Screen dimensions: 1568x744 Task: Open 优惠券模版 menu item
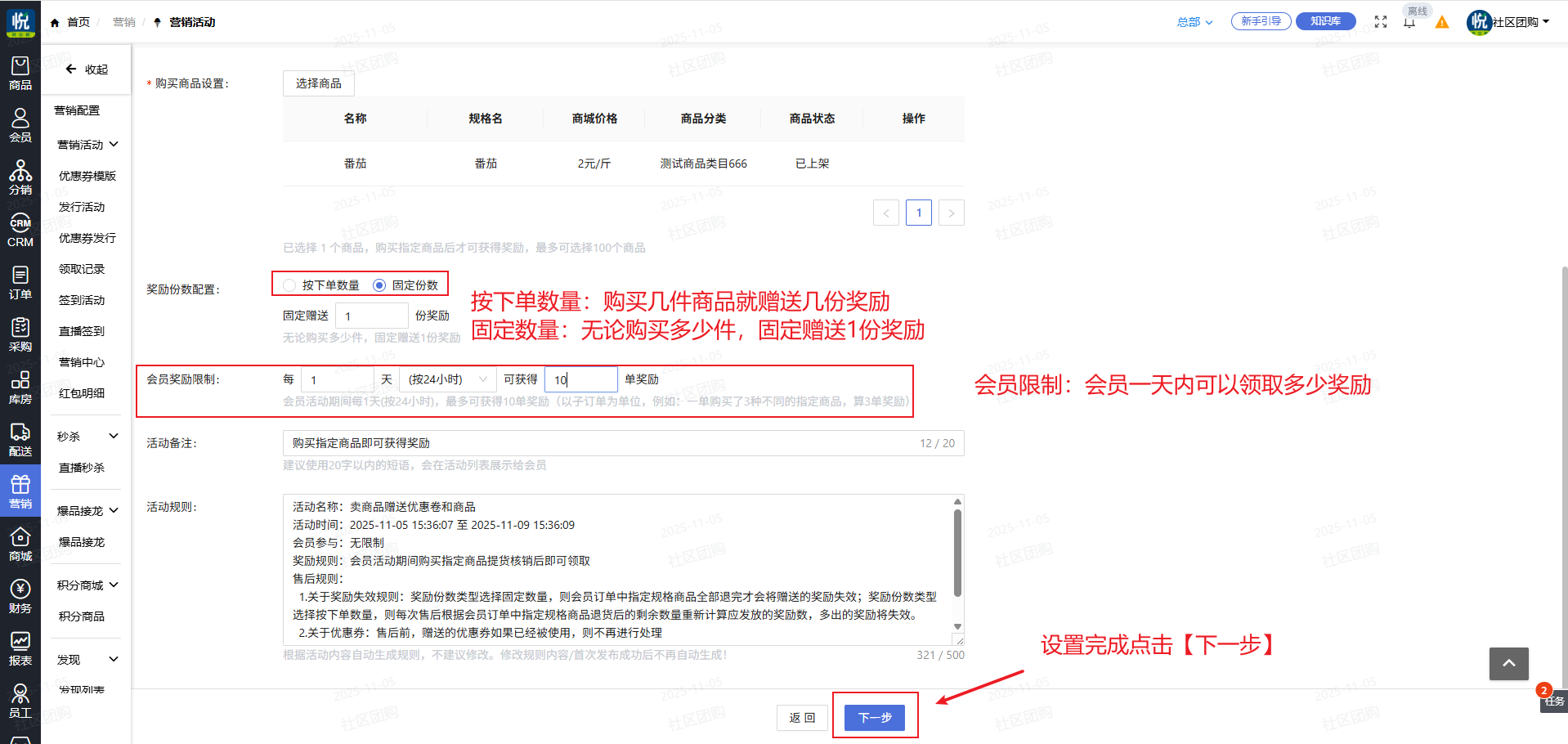click(x=87, y=176)
